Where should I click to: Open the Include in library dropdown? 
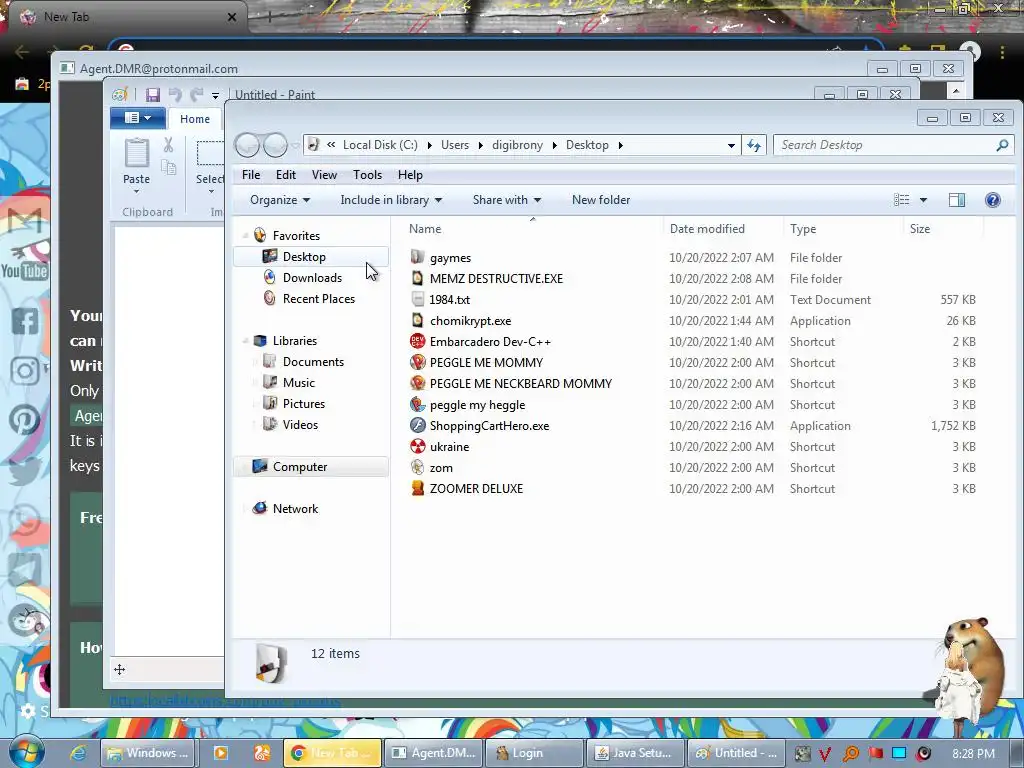391,200
